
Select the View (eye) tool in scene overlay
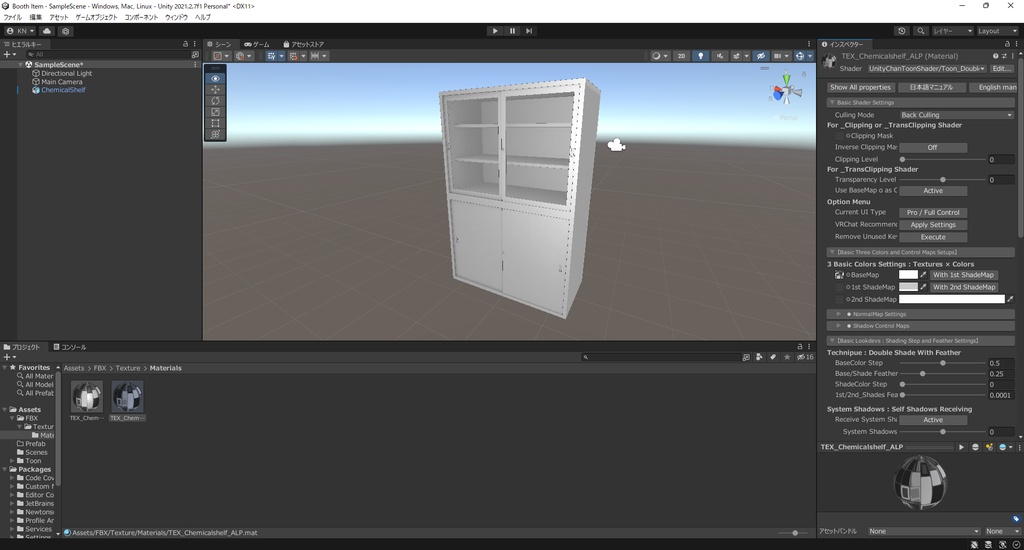(216, 78)
